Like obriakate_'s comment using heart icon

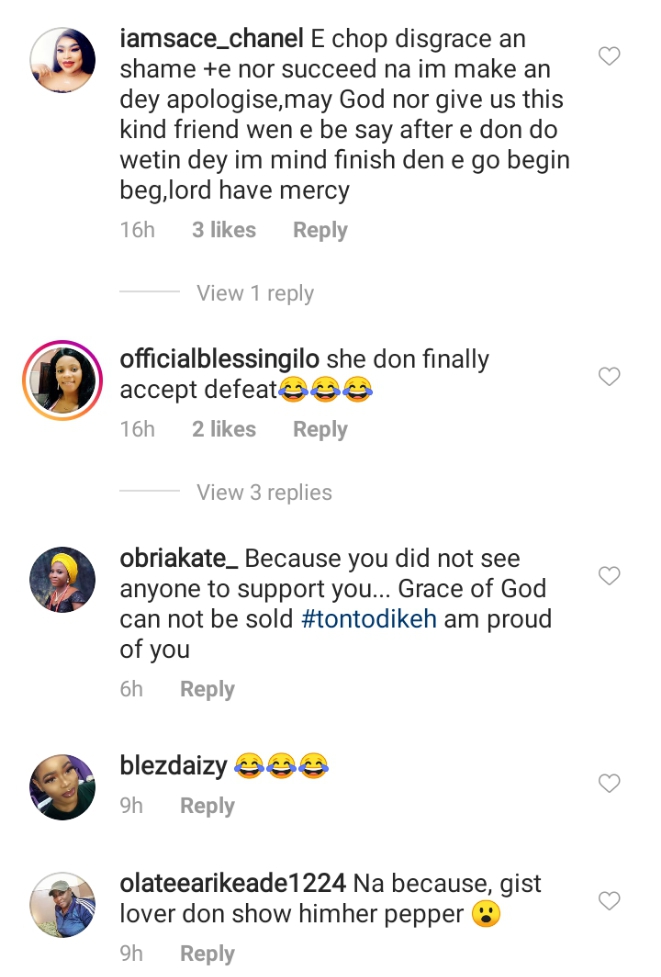[609, 576]
